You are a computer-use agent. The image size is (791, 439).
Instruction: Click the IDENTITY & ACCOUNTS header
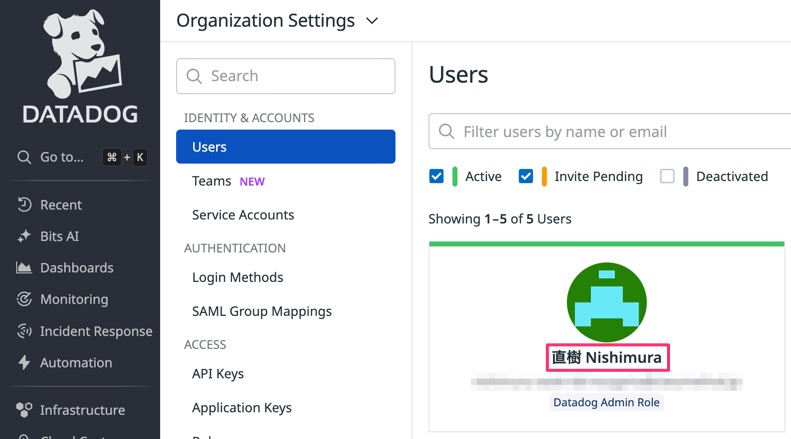pyautogui.click(x=249, y=118)
